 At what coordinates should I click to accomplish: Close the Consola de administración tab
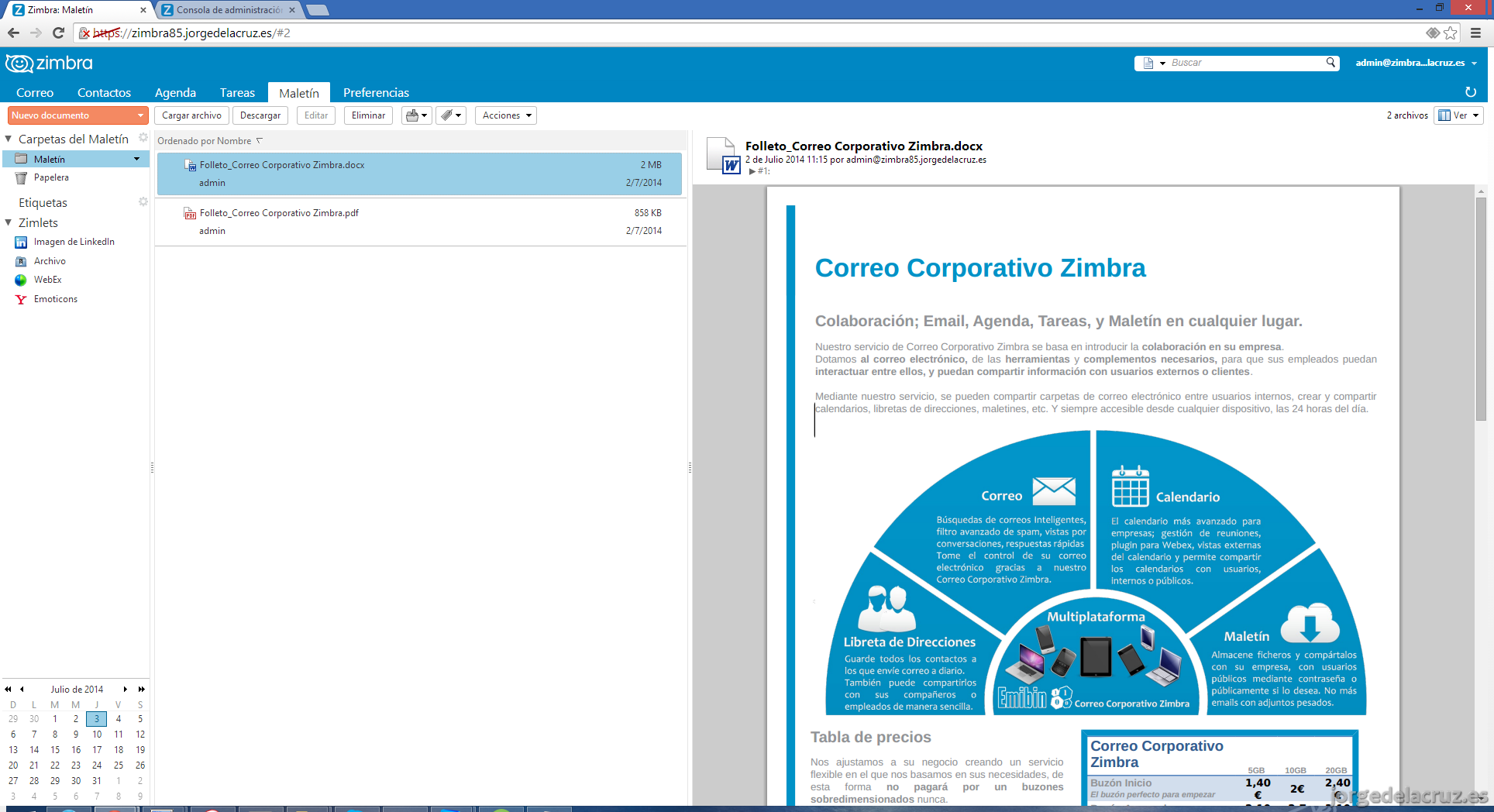[291, 10]
